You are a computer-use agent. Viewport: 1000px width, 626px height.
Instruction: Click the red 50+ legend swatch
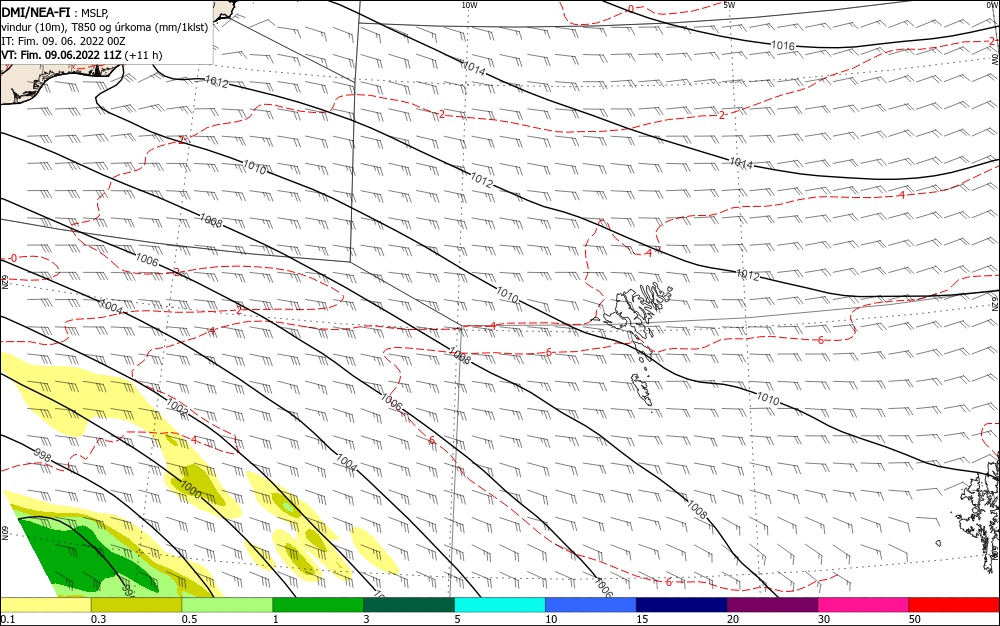[954, 604]
